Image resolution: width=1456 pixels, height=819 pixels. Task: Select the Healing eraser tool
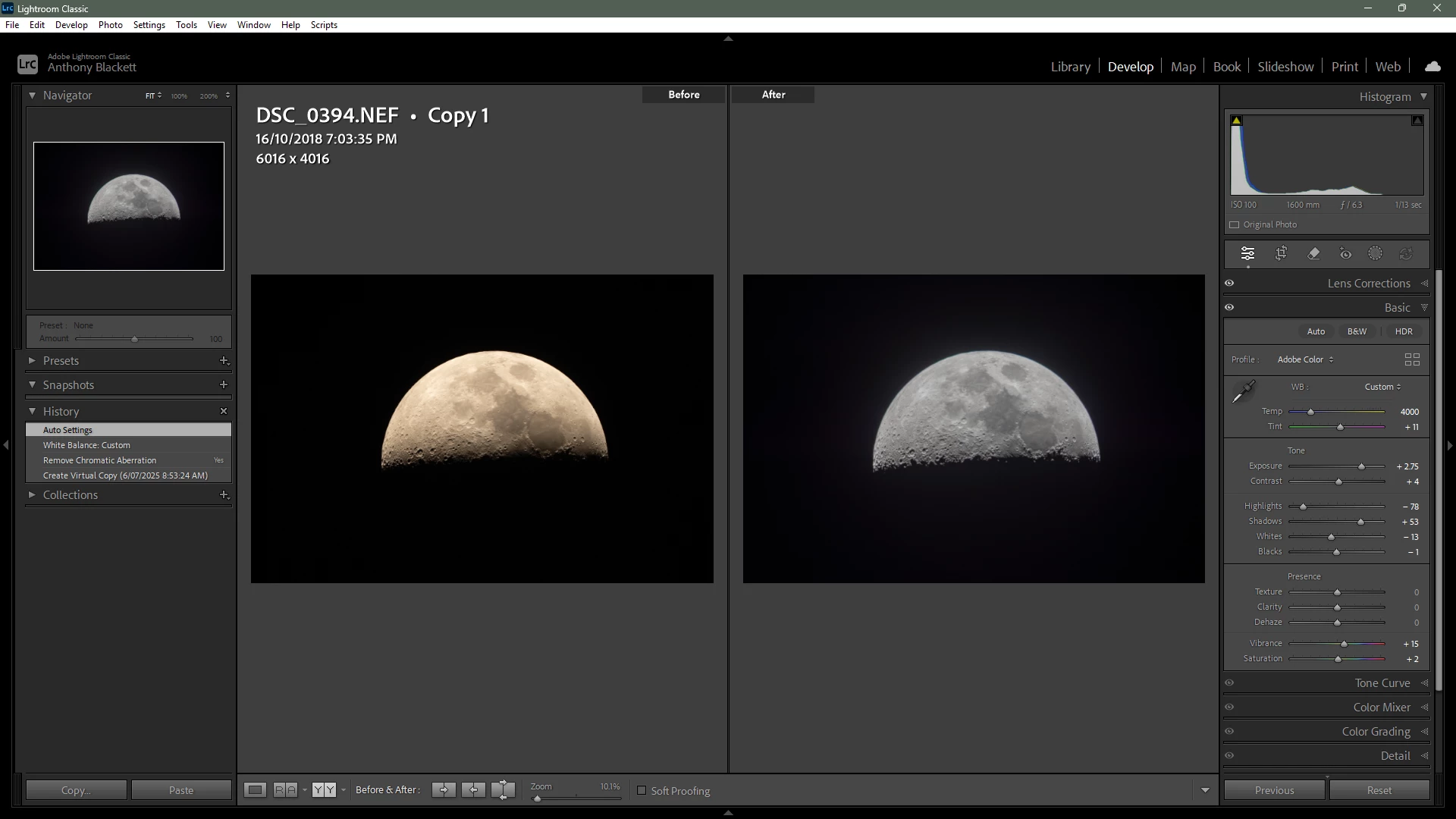click(x=1313, y=254)
